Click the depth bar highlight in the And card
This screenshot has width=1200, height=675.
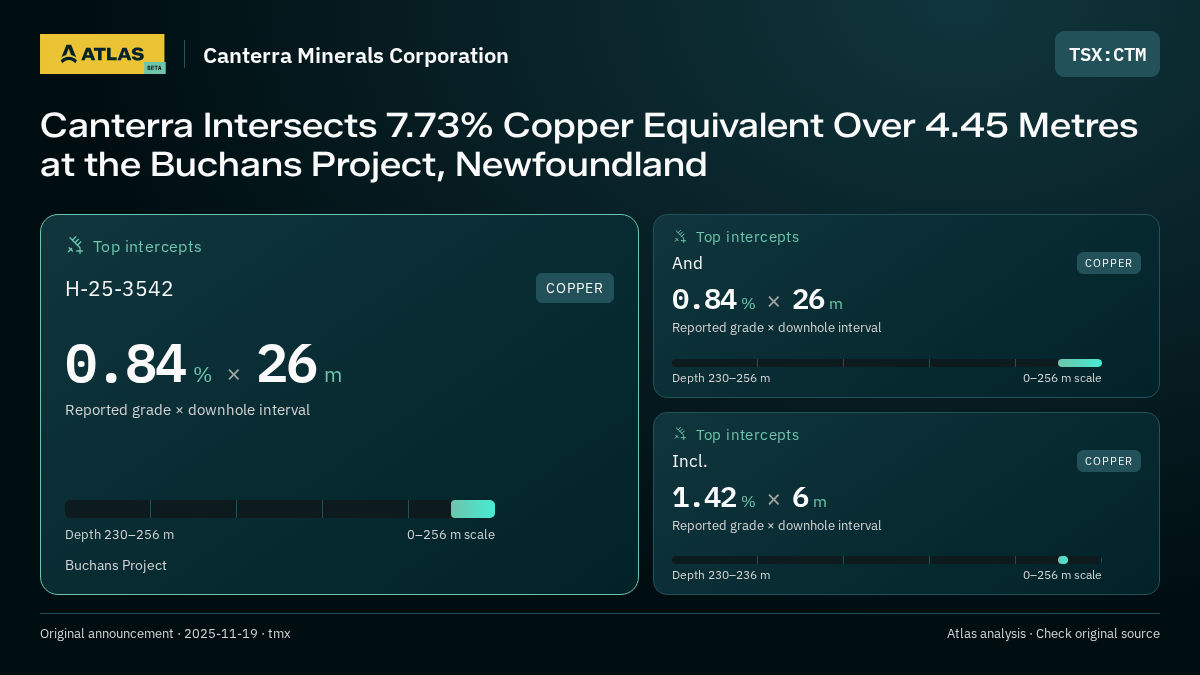click(x=1080, y=363)
